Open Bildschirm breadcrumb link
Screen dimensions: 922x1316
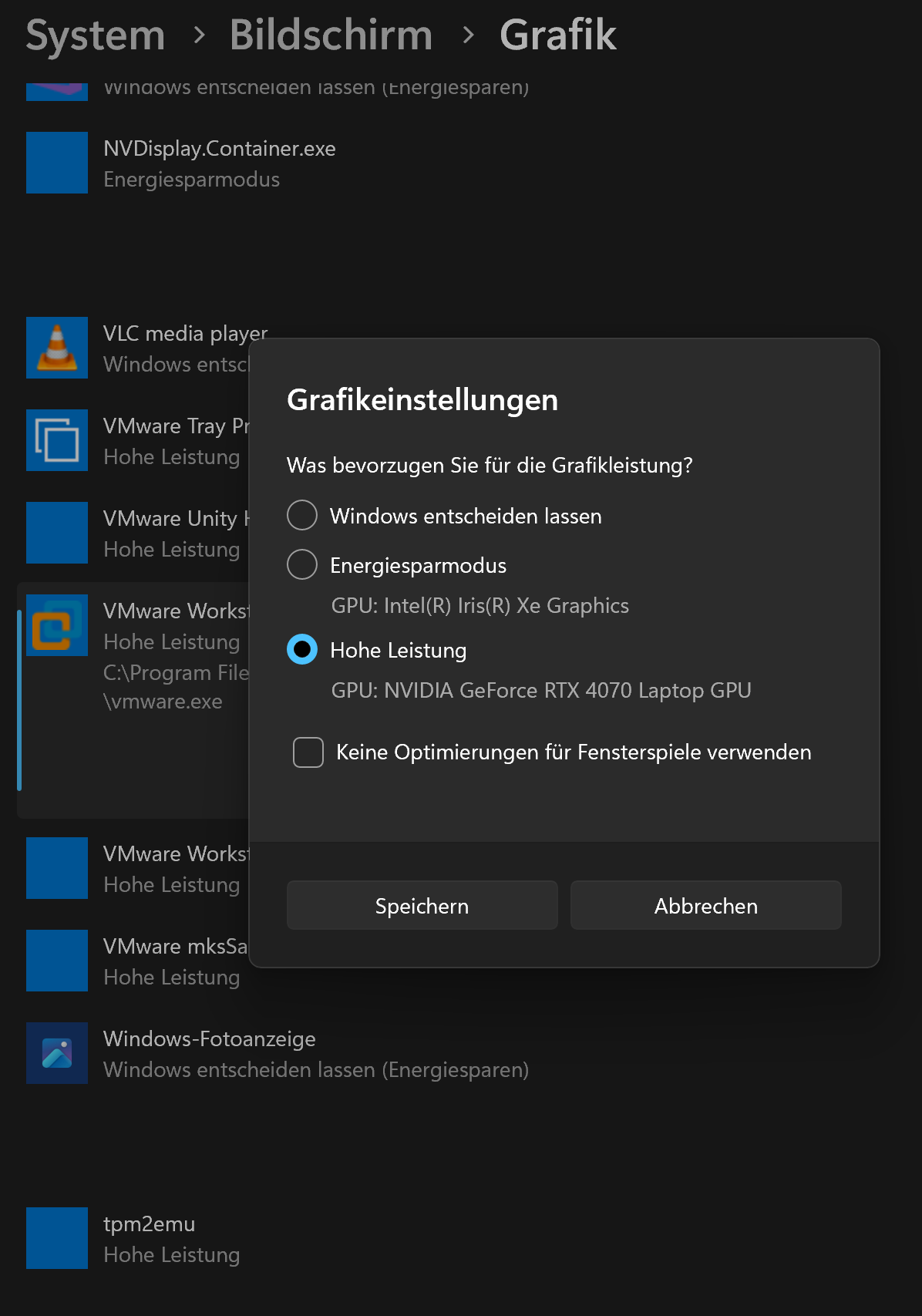tap(331, 35)
